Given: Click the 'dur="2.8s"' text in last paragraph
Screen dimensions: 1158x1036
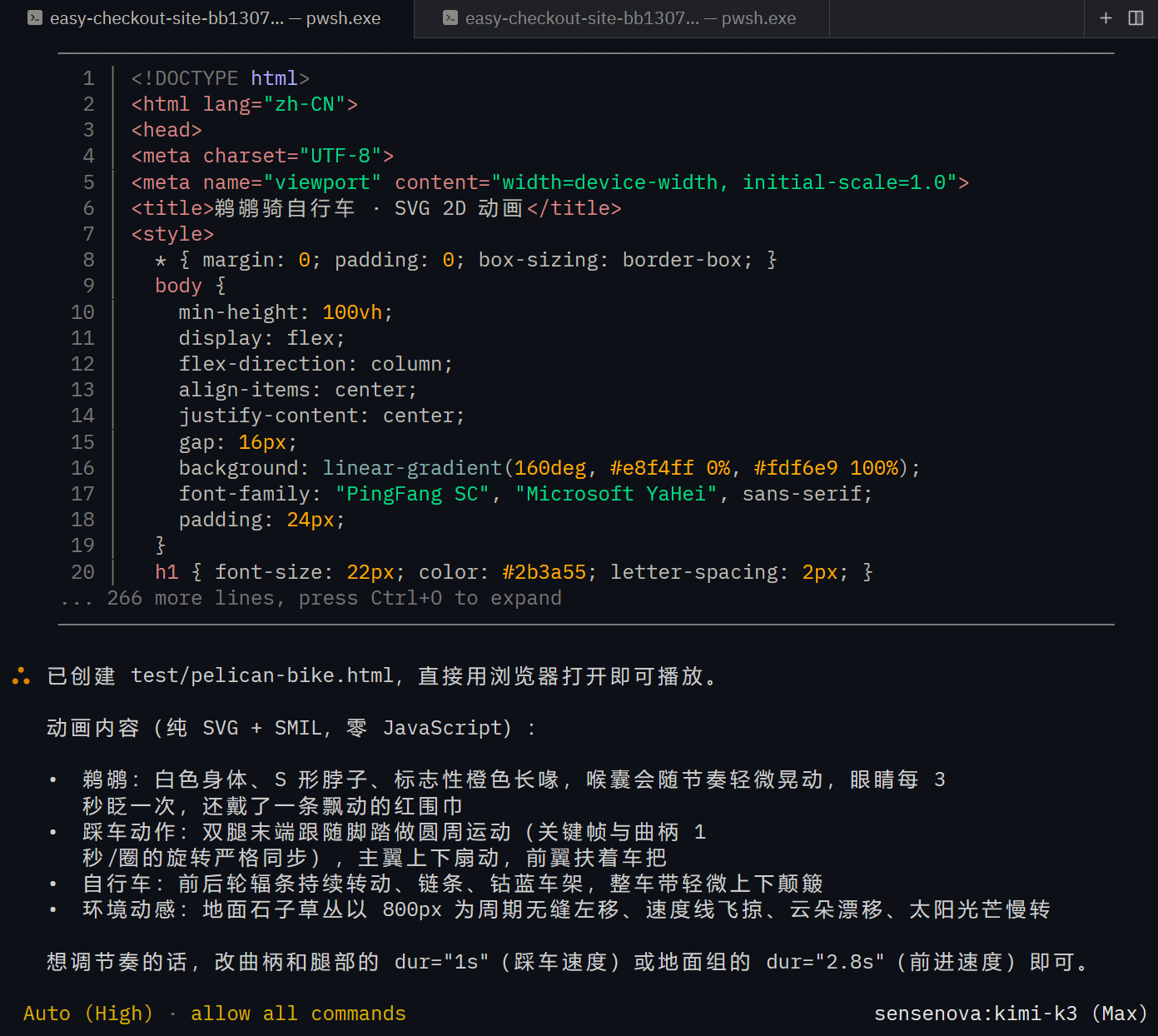Looking at the screenshot, I should click(x=825, y=962).
